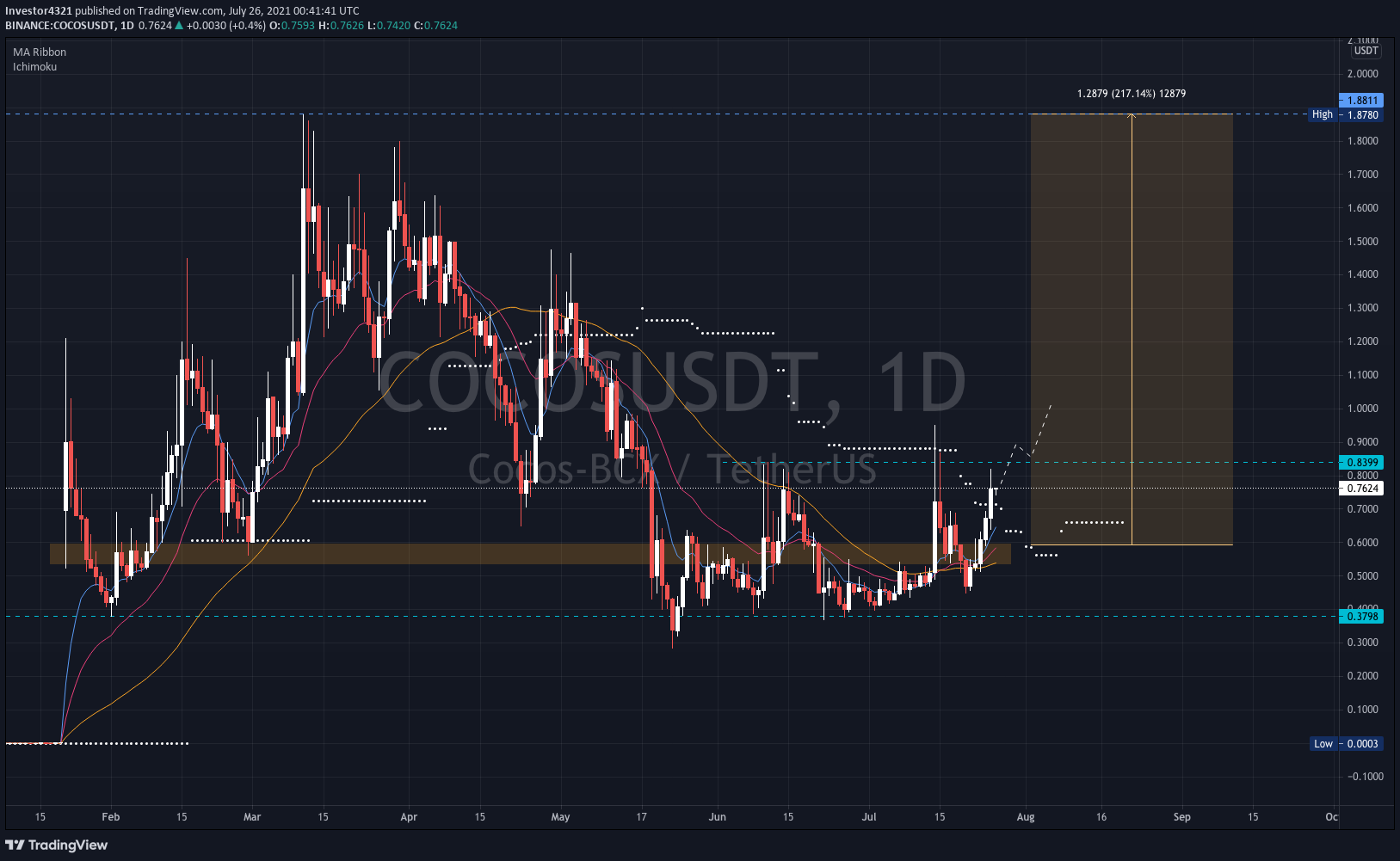The width and height of the screenshot is (1400, 861).
Task: Select the Ichimoku indicator label
Action: pyautogui.click(x=35, y=66)
